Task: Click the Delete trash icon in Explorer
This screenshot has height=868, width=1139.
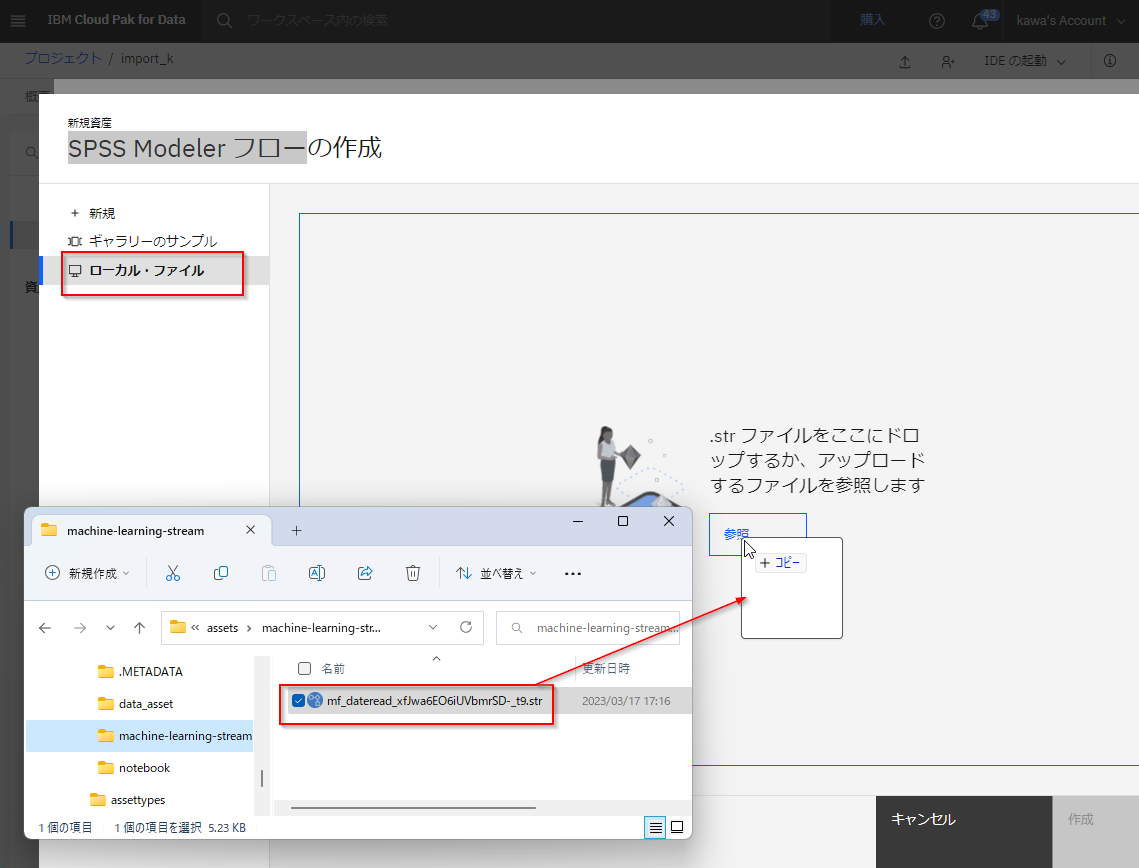Action: (x=413, y=573)
